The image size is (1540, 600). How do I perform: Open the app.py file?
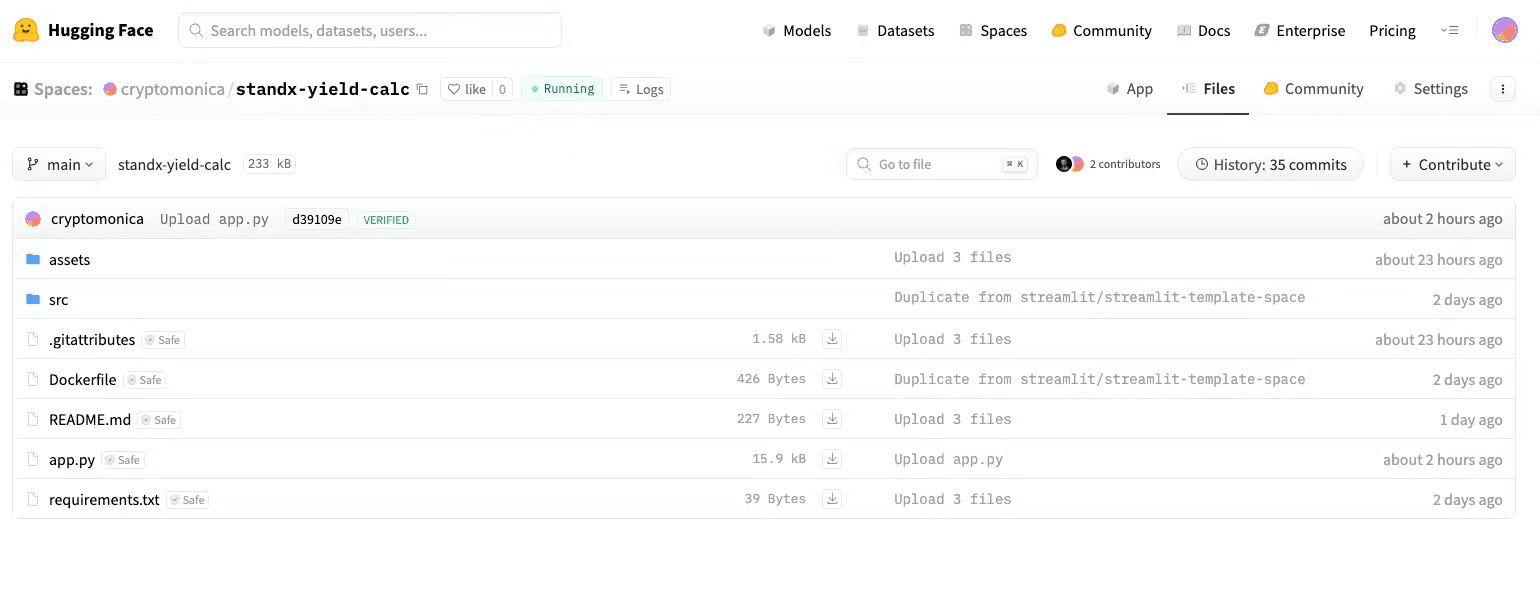(x=72, y=459)
